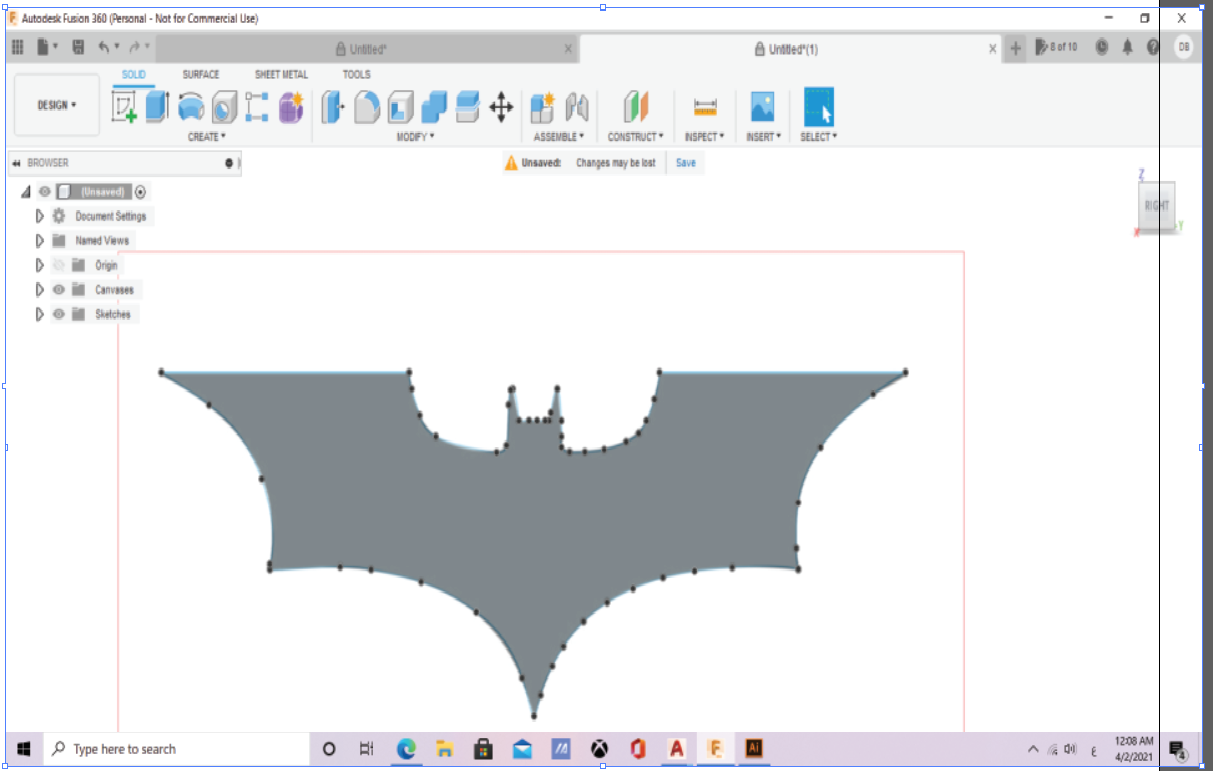Click the Rectangular Pattern tool icon
The image size is (1213, 771).
[x=257, y=107]
